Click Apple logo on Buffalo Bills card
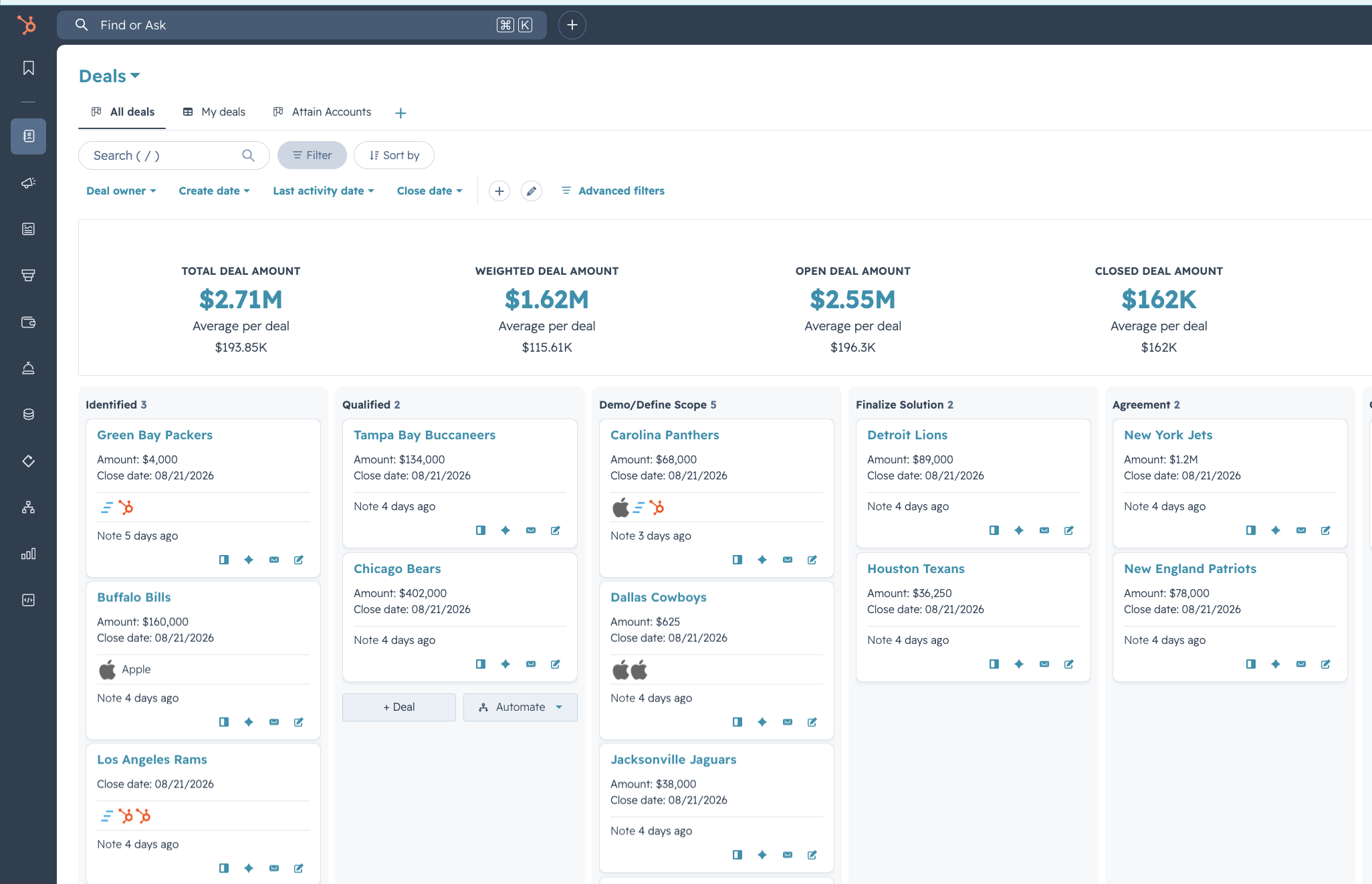 (x=107, y=669)
